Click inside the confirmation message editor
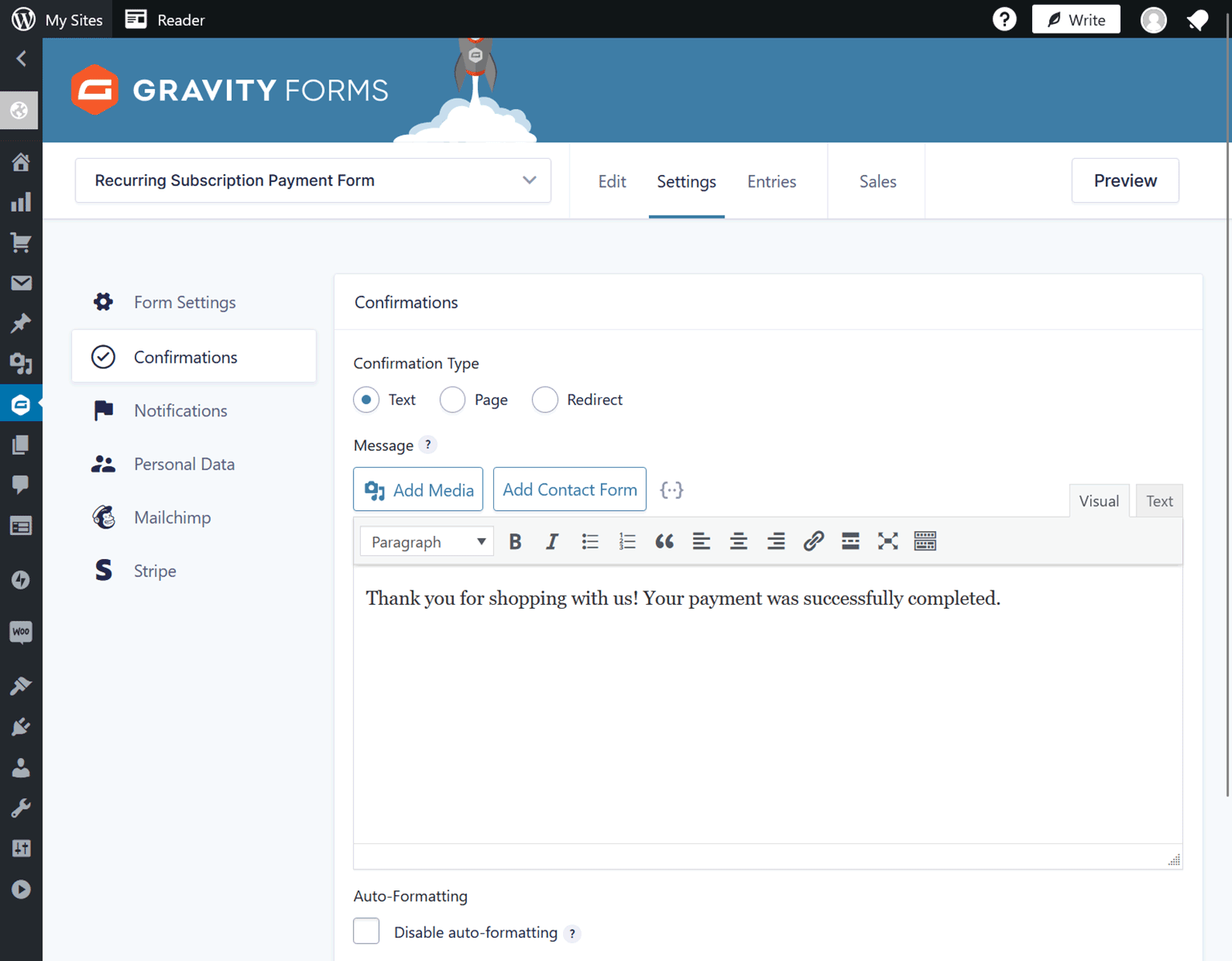The height and width of the screenshot is (961, 1232). pyautogui.click(x=768, y=706)
